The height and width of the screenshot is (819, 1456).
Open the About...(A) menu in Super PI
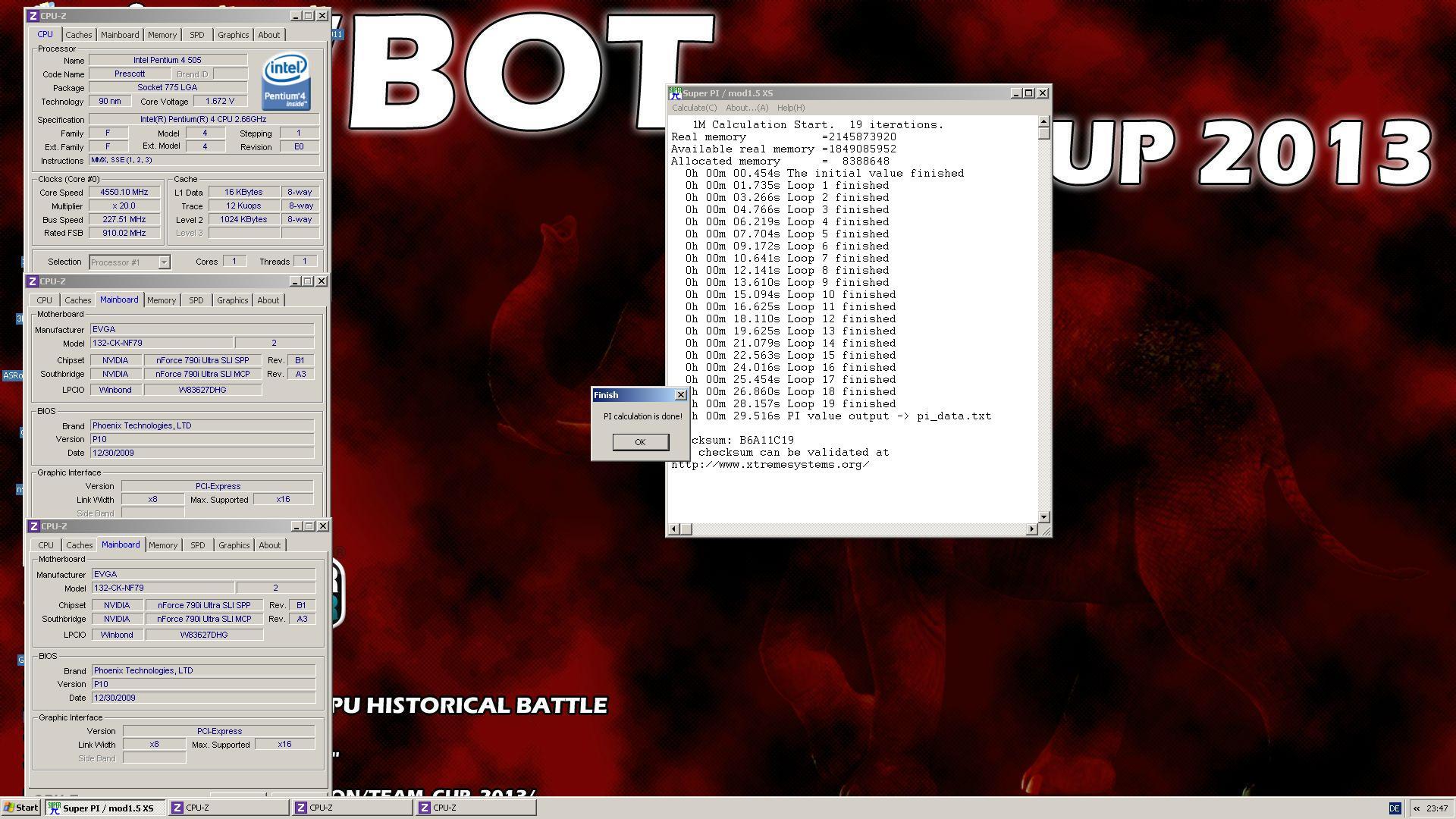(x=747, y=108)
